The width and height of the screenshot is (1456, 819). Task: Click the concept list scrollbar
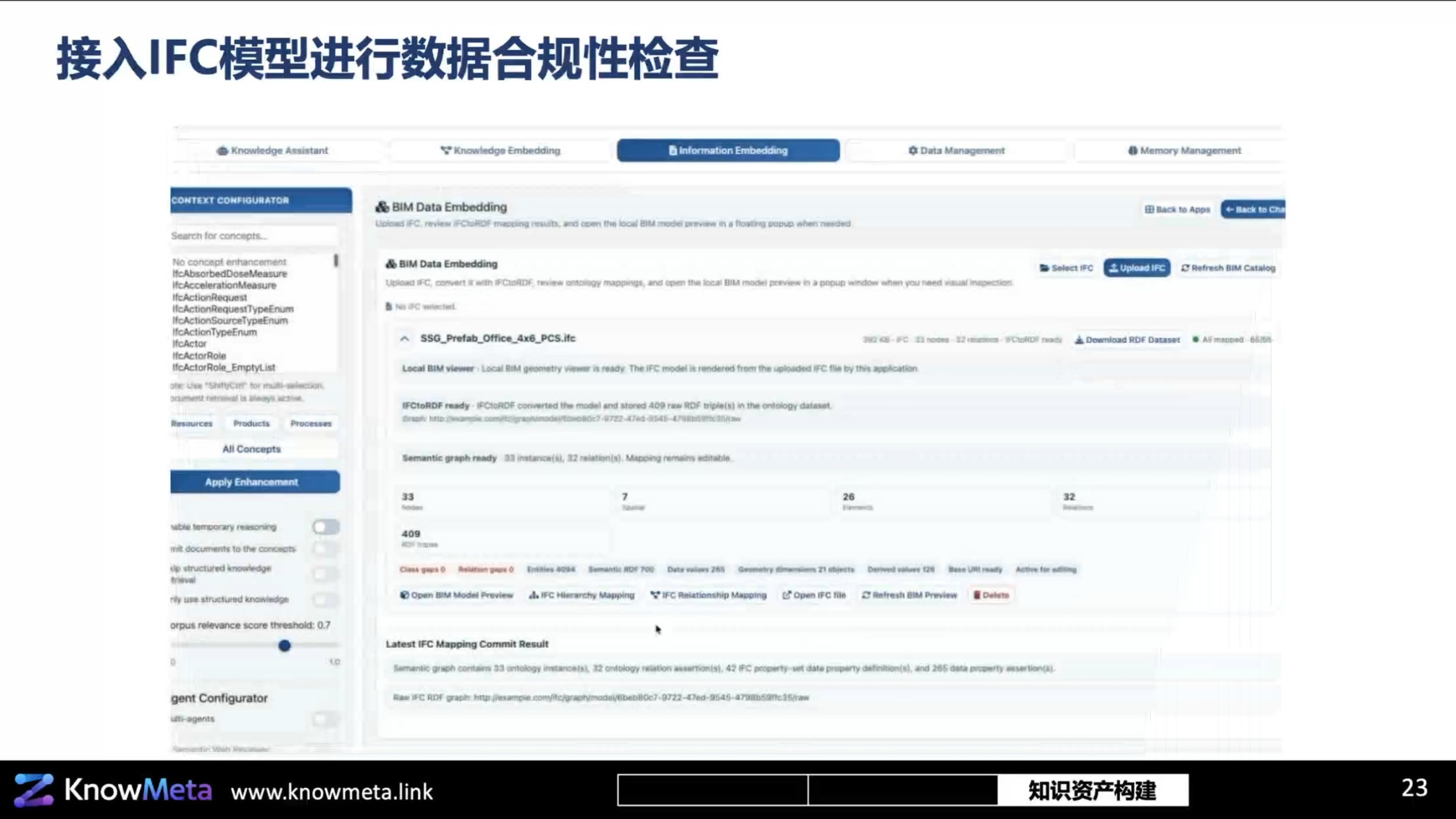[336, 260]
